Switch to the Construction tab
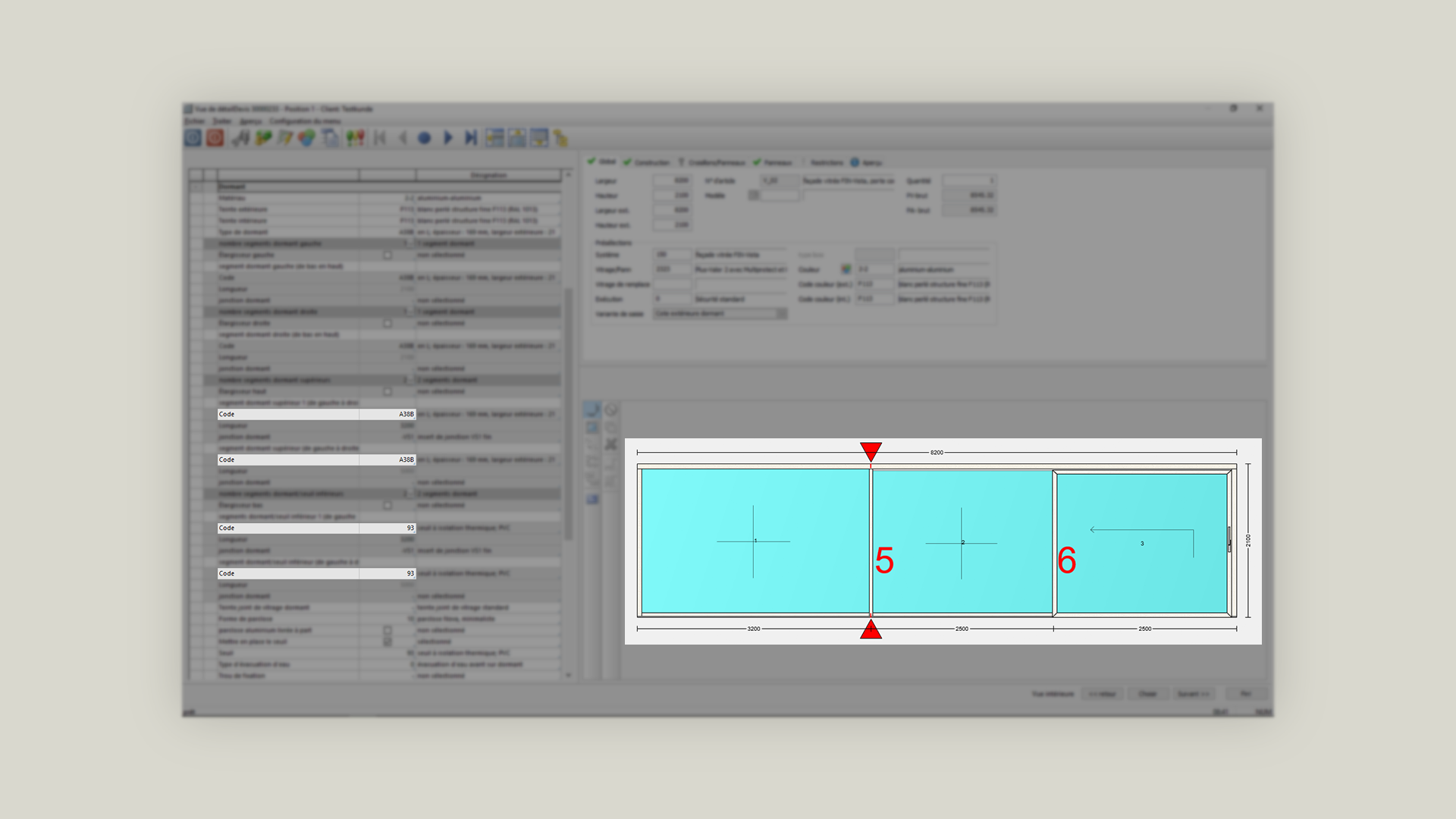This screenshot has height=819, width=1456. coord(647,162)
